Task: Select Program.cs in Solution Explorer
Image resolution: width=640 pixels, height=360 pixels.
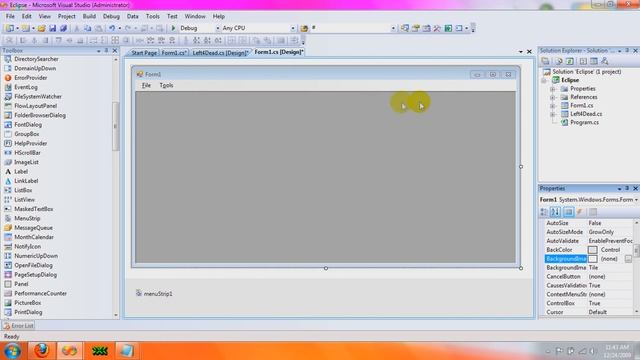Action: coord(584,122)
